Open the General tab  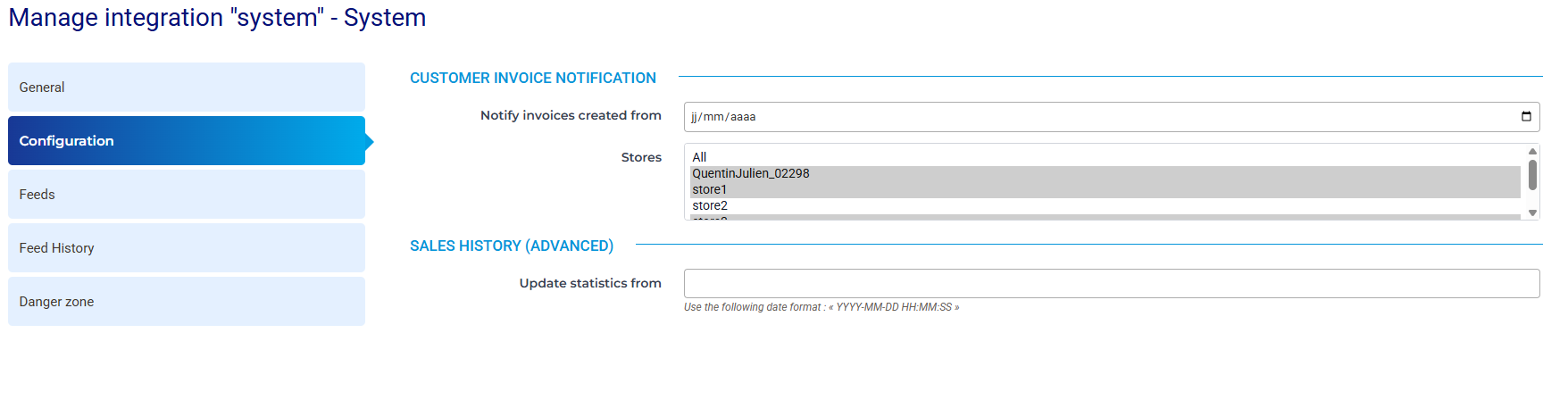pyautogui.click(x=187, y=87)
